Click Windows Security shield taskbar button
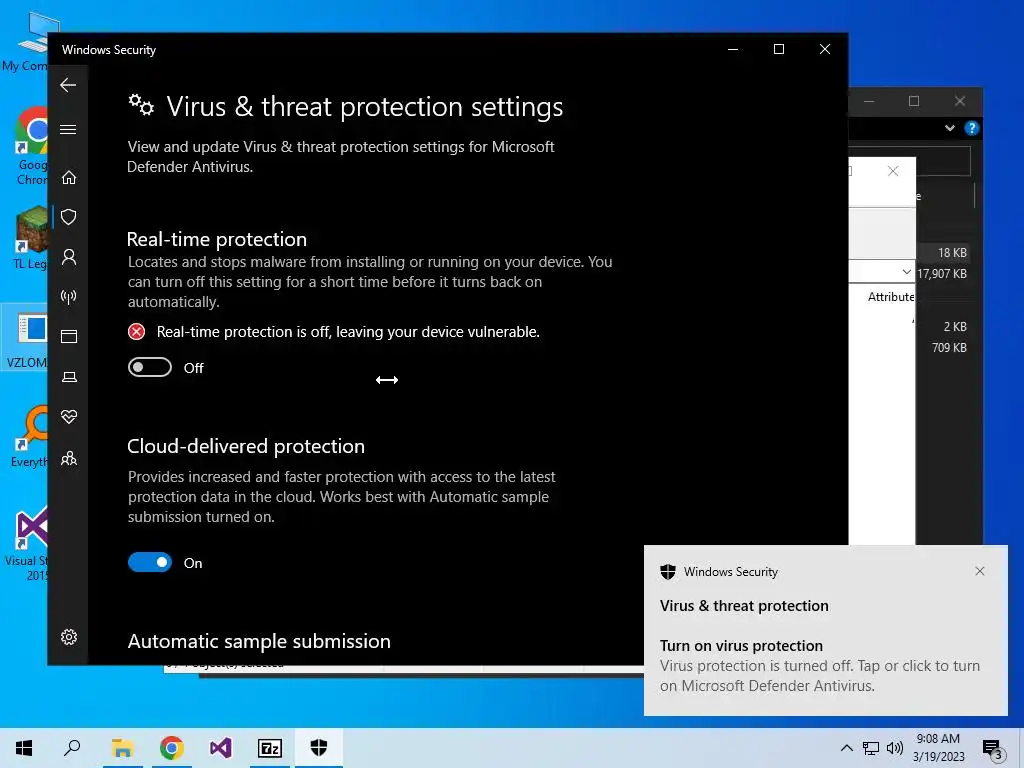Screen dimensions: 1024x768 tap(319, 748)
